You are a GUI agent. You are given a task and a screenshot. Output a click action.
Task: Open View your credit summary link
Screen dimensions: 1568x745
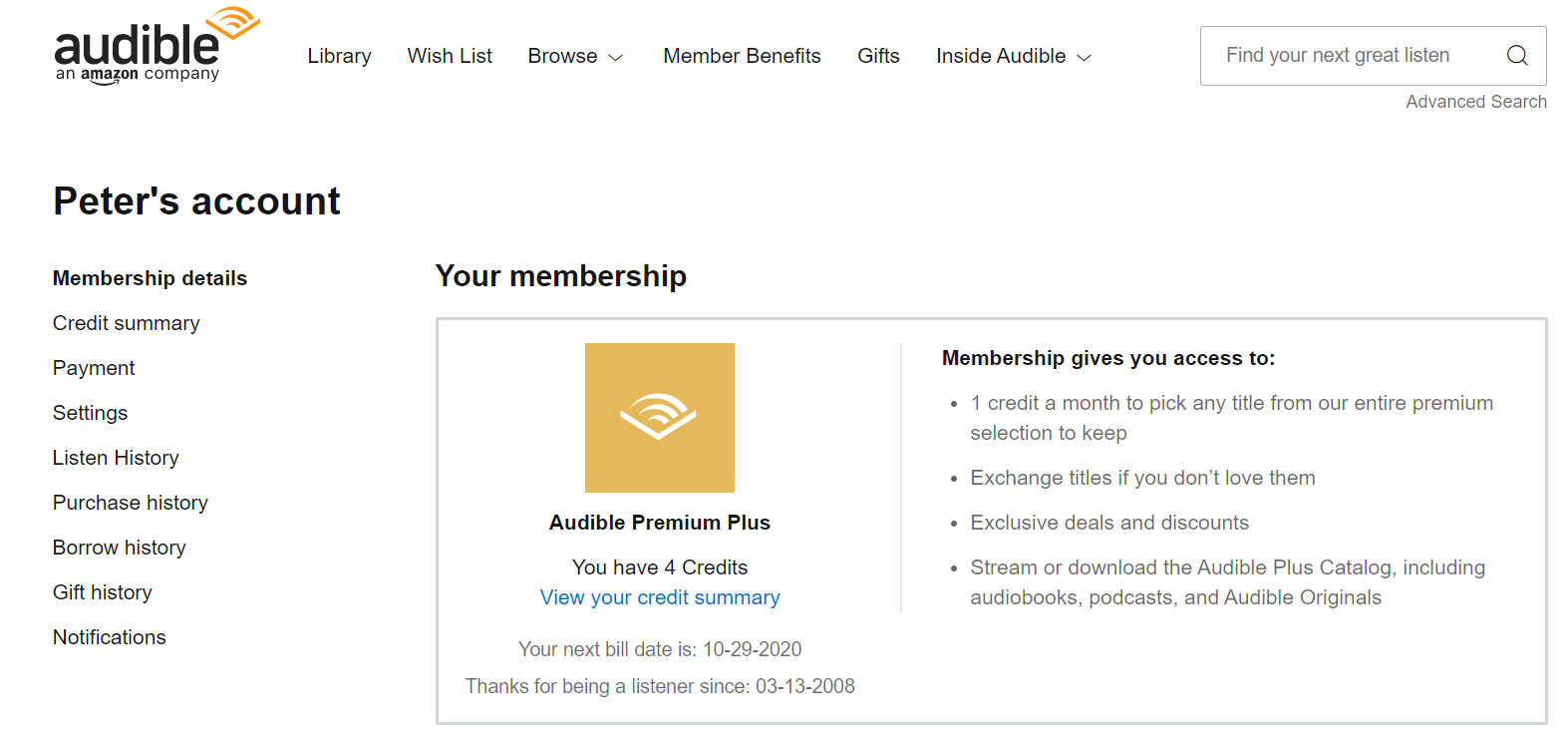click(x=660, y=597)
